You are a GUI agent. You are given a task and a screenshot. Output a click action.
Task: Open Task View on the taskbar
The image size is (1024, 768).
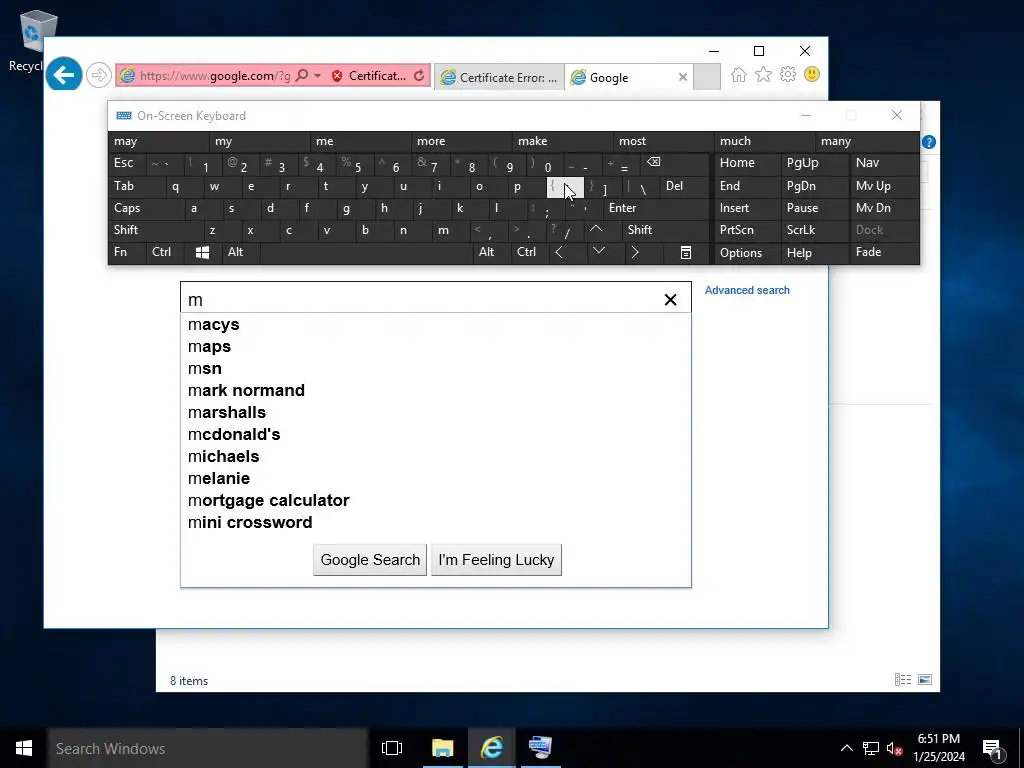point(392,748)
